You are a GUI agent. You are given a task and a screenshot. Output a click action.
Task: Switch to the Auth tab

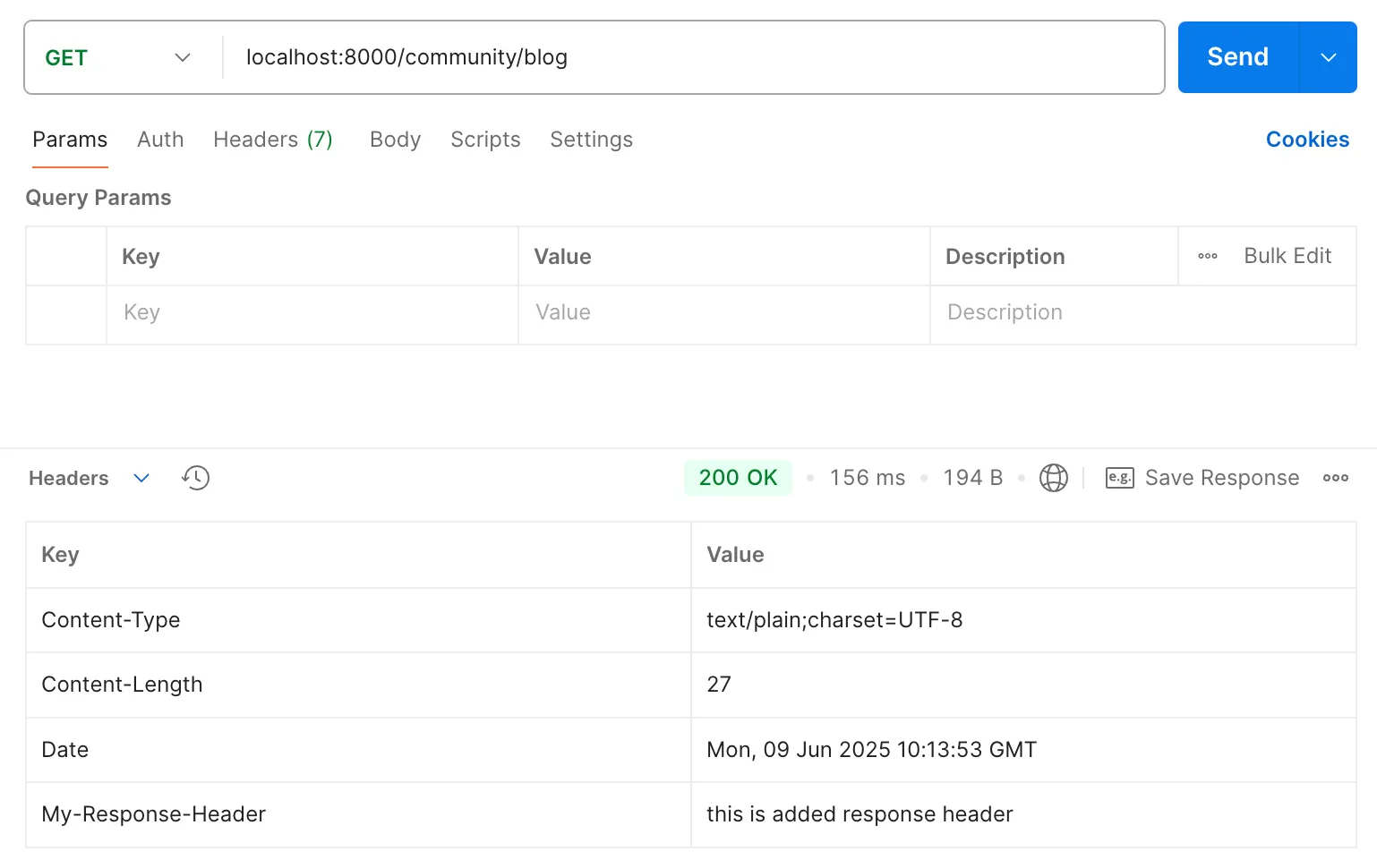pos(160,140)
